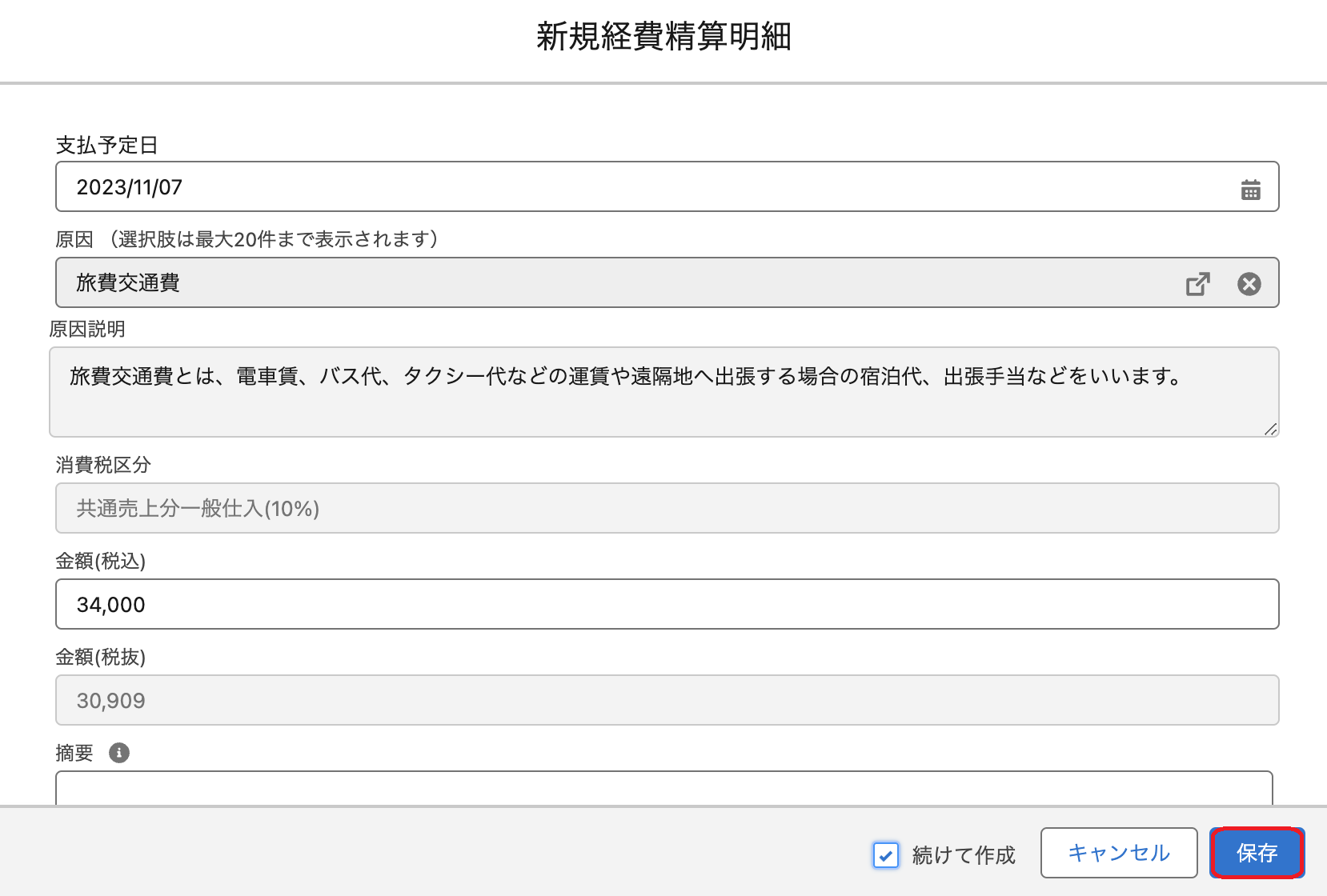Show the 摘要 info tooltip icon
This screenshot has height=896, width=1327.
pos(119,753)
